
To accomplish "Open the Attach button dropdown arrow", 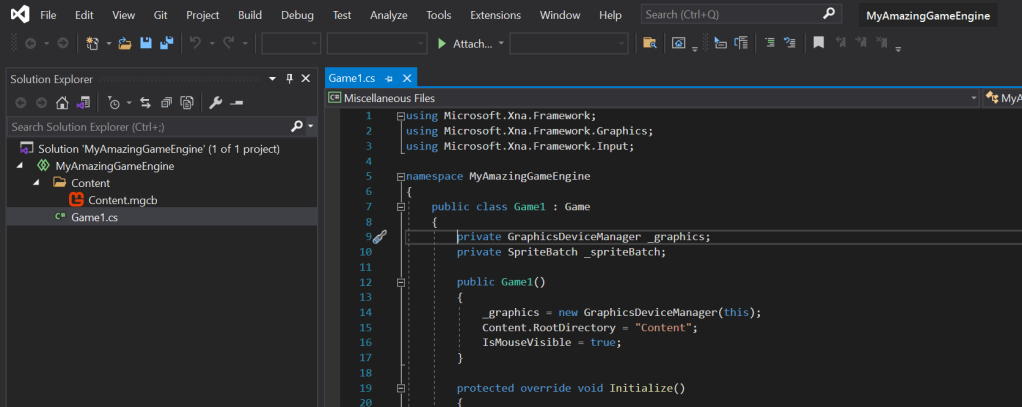I will [x=501, y=44].
